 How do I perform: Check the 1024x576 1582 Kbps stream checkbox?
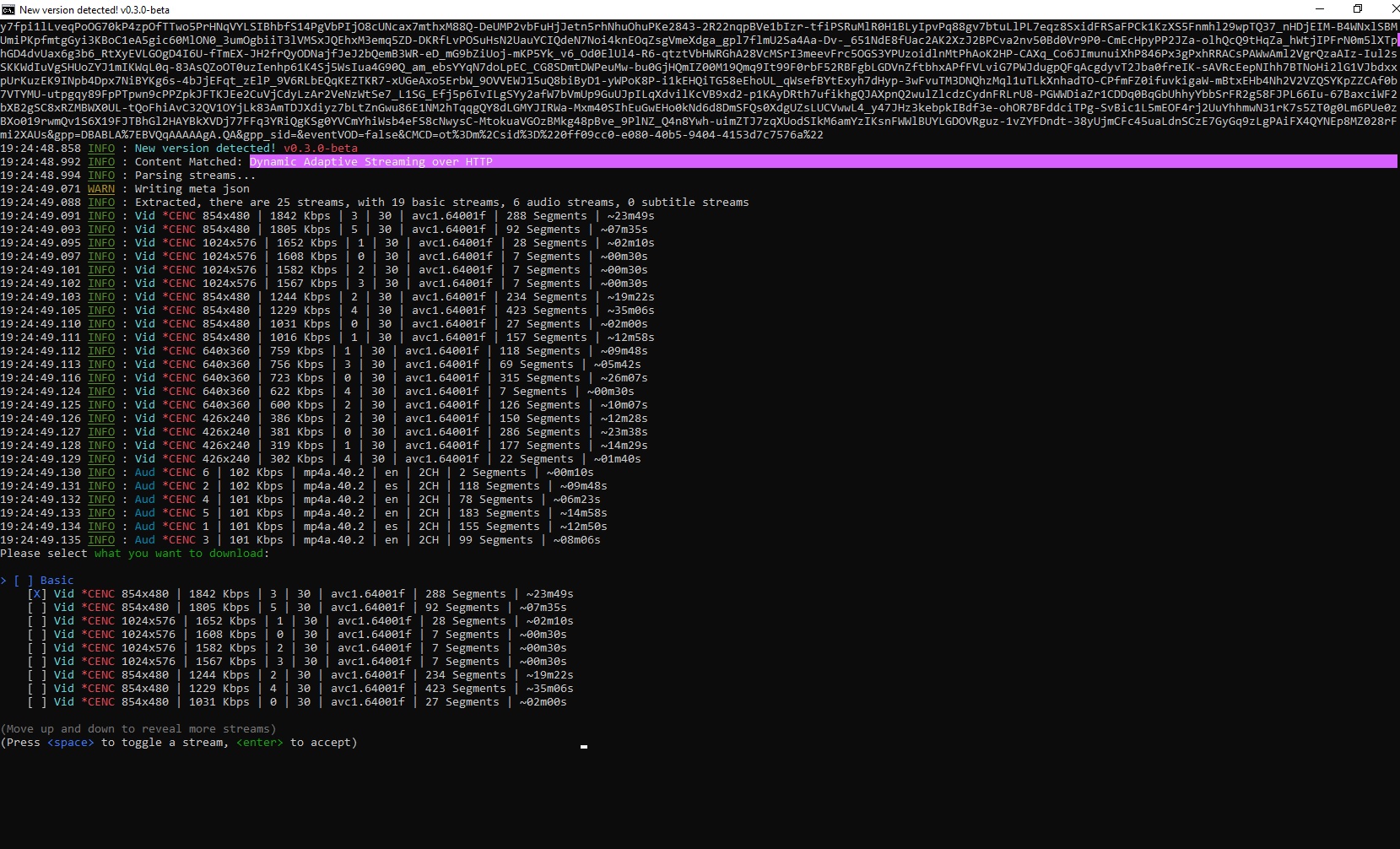click(37, 648)
